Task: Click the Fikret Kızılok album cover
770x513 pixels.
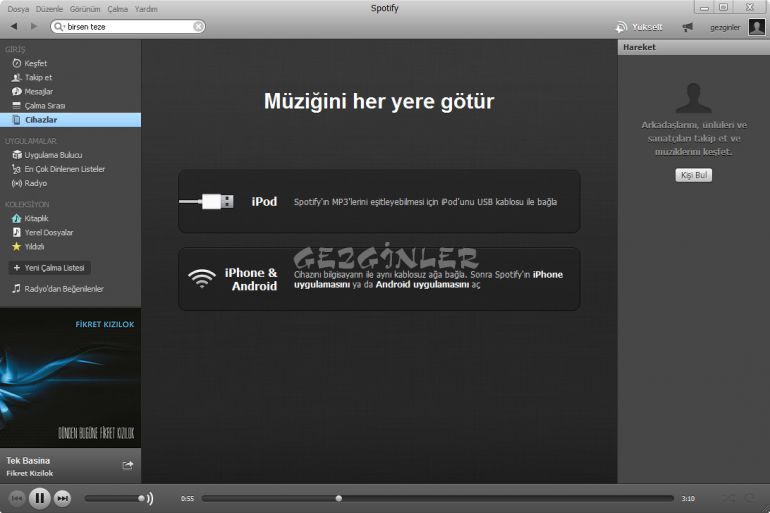Action: point(70,378)
